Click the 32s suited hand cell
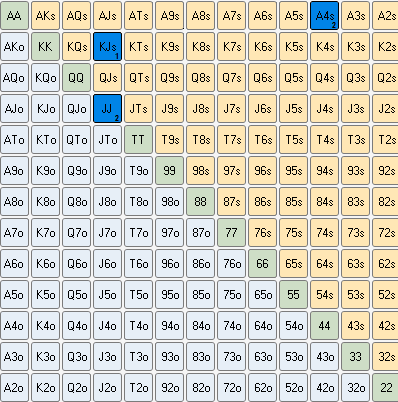The image size is (398, 402). [385, 356]
